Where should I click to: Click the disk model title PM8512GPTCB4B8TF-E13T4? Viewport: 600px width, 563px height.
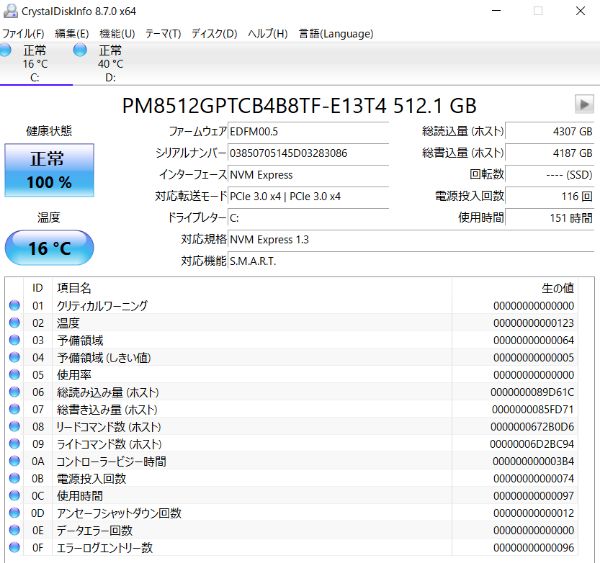point(254,106)
